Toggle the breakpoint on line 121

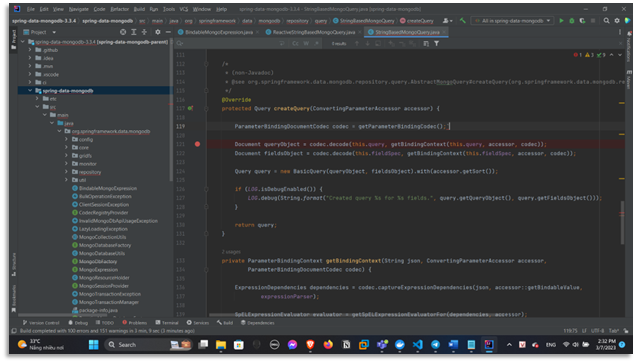pos(197,144)
